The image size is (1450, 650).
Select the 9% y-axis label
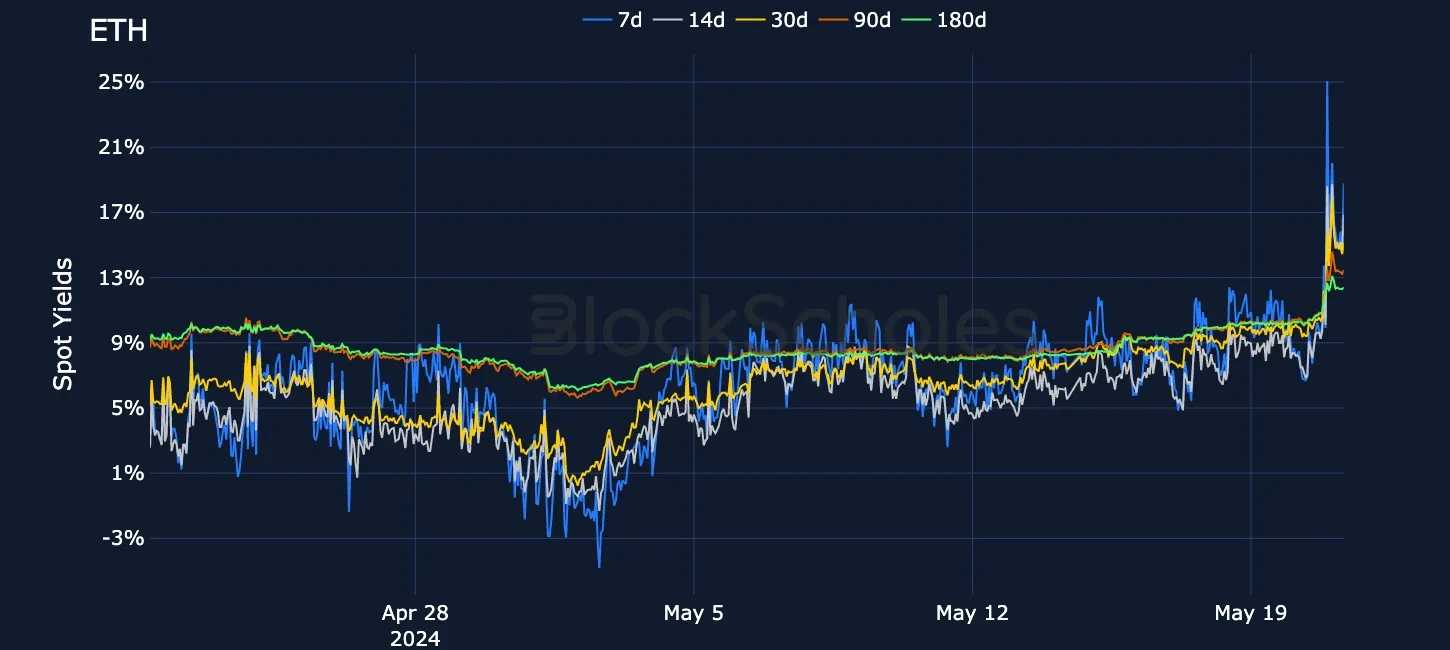tap(127, 343)
